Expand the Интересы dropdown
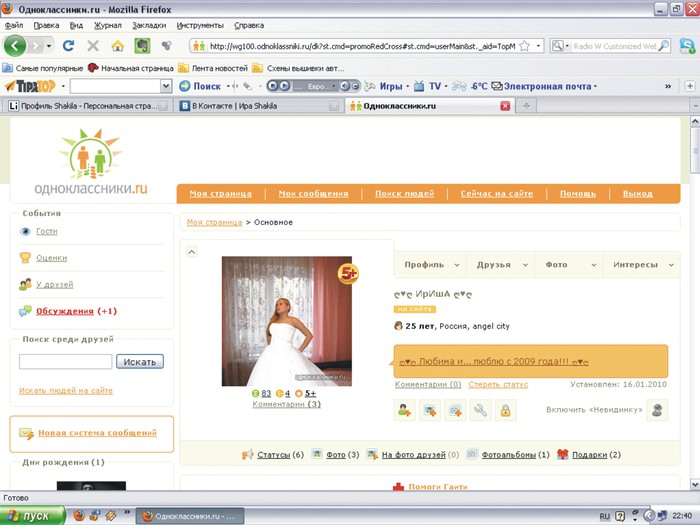Viewport: 700px width, 525px height. coord(671,265)
